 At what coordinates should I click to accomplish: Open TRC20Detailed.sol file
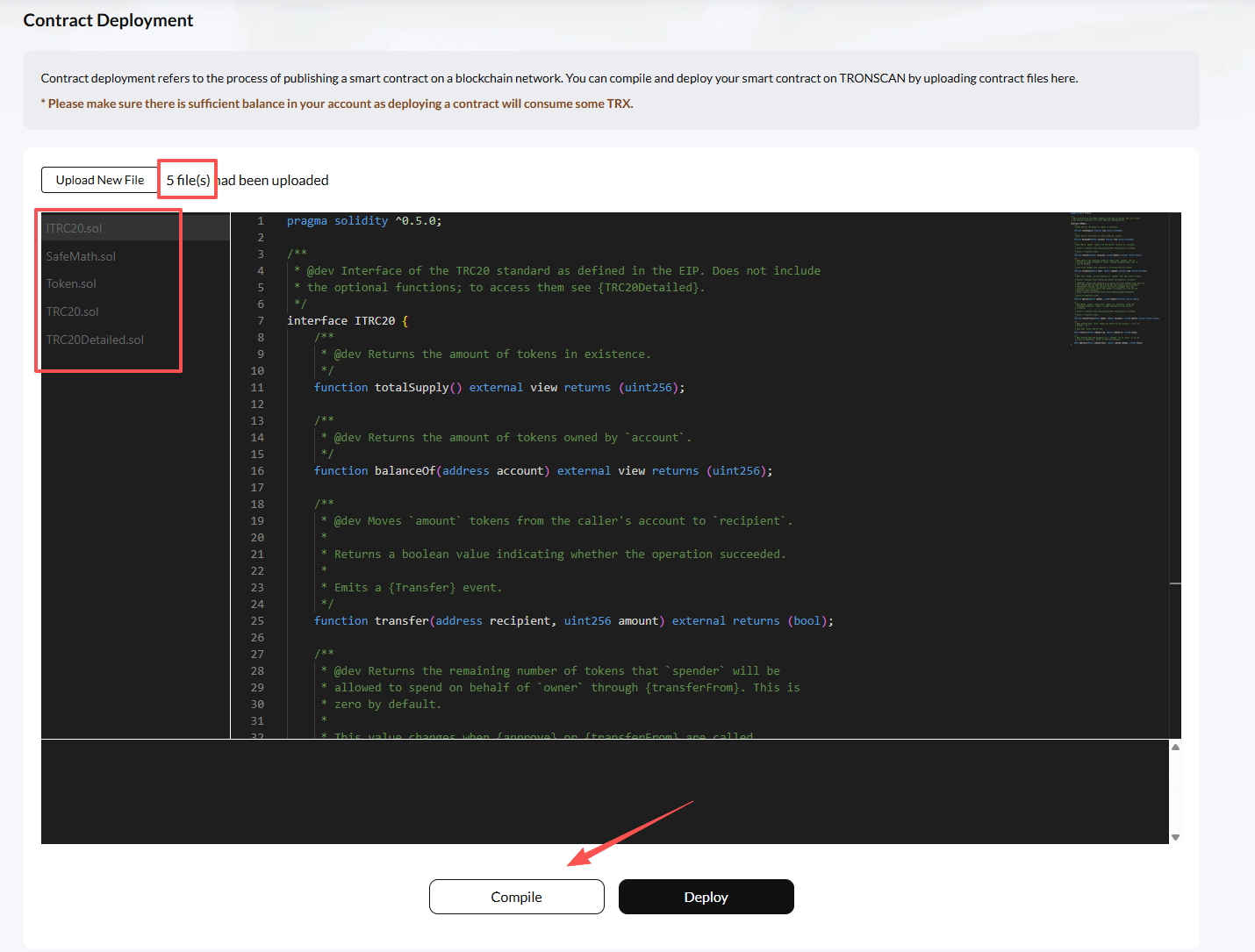[95, 340]
